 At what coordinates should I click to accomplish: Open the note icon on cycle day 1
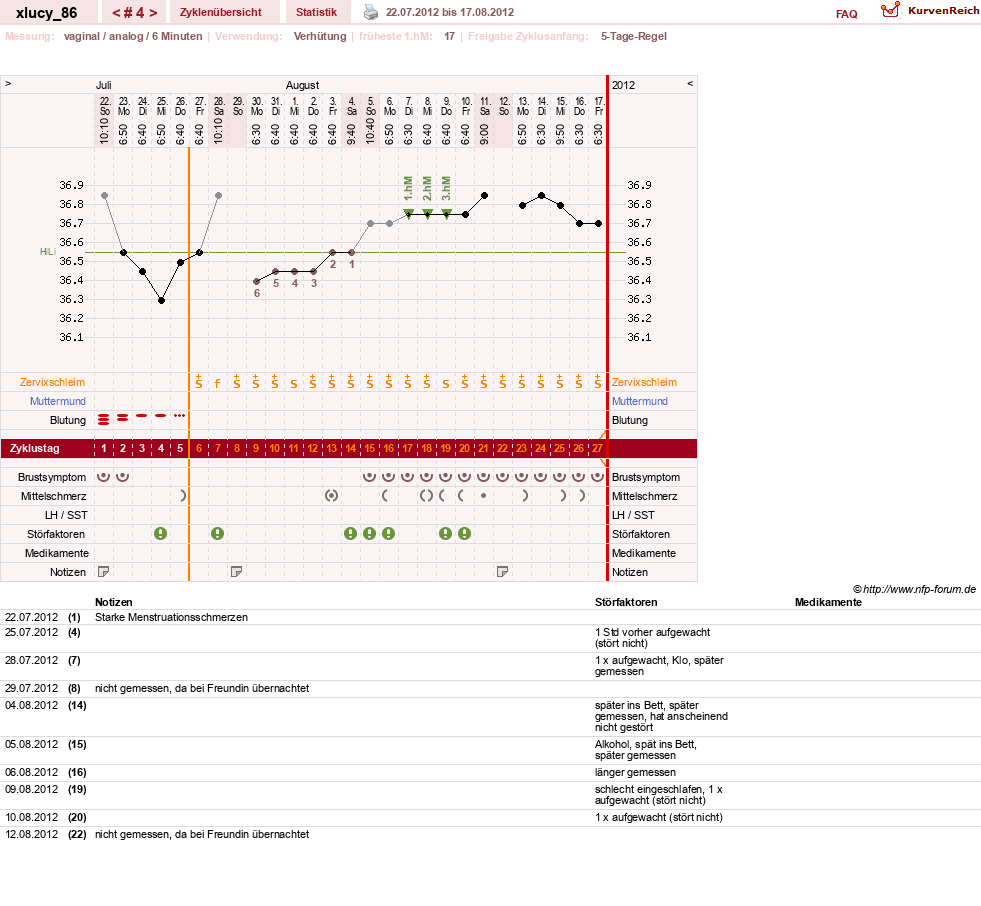tap(104, 571)
